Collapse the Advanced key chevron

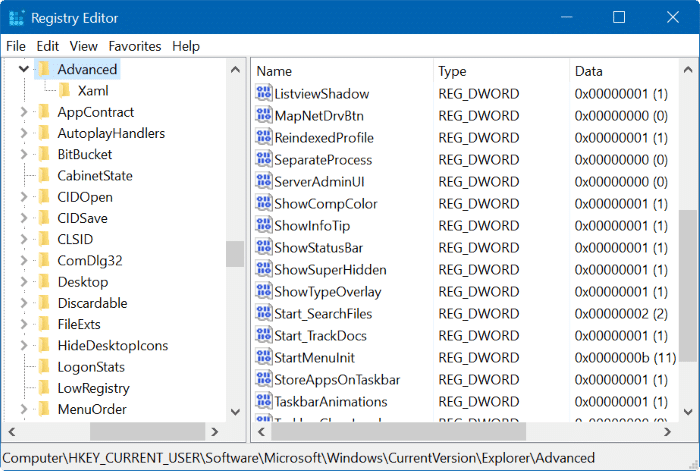coord(24,69)
